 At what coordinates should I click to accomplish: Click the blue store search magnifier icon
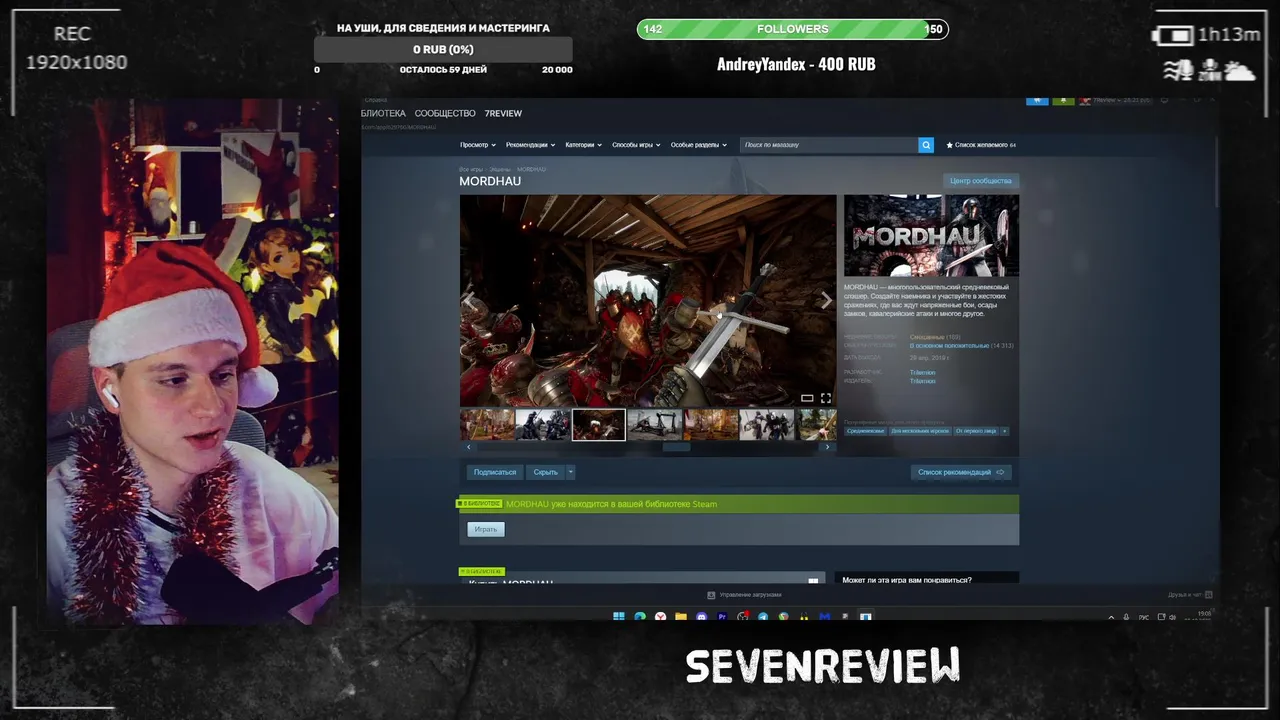point(926,145)
